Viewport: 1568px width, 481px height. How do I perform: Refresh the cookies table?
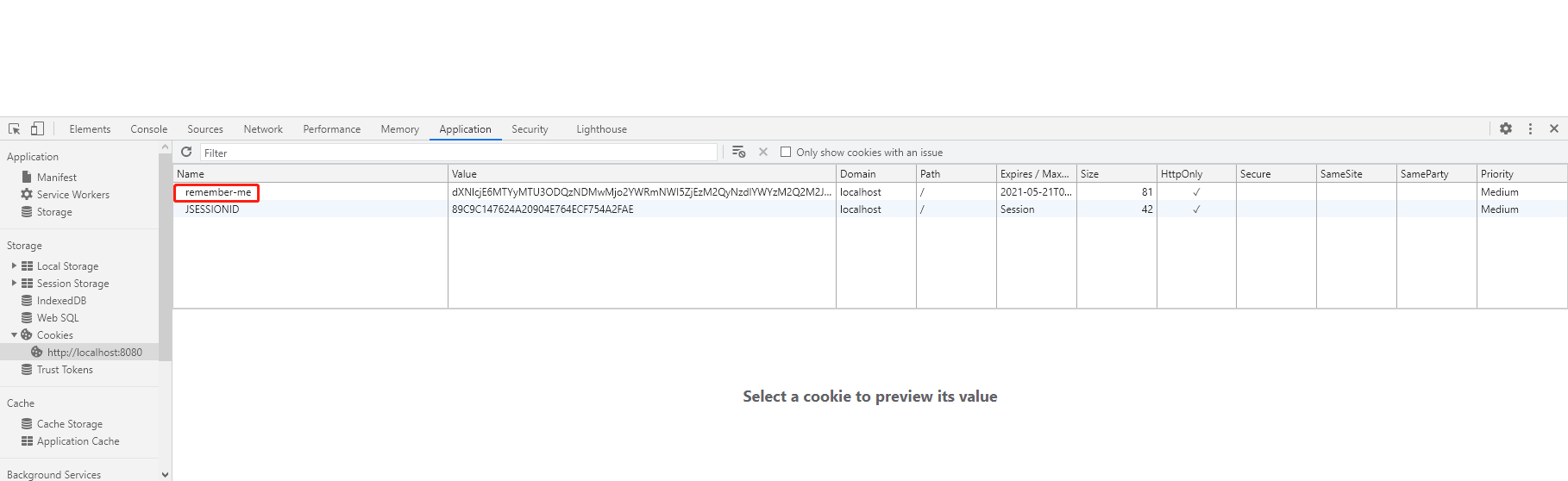coord(186,152)
